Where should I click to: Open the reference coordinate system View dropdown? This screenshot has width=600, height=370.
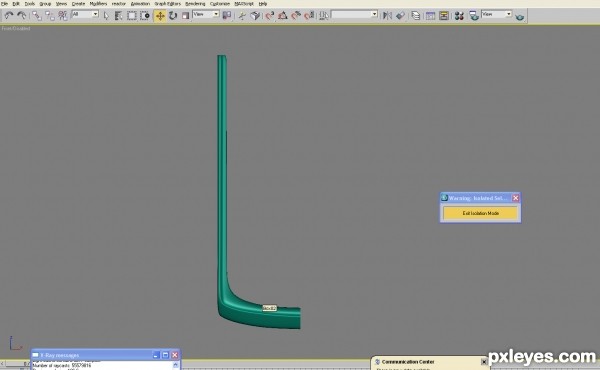(x=206, y=14)
